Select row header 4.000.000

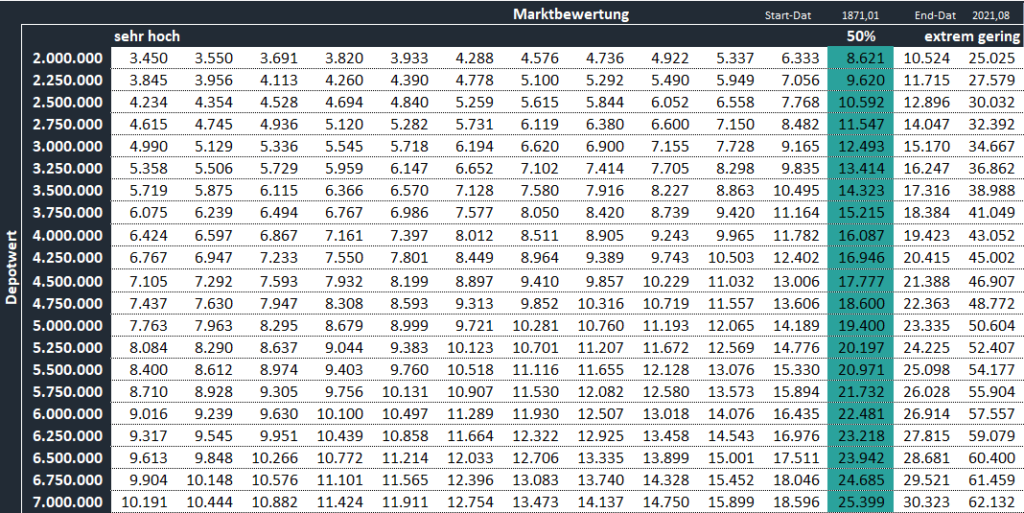pos(68,236)
